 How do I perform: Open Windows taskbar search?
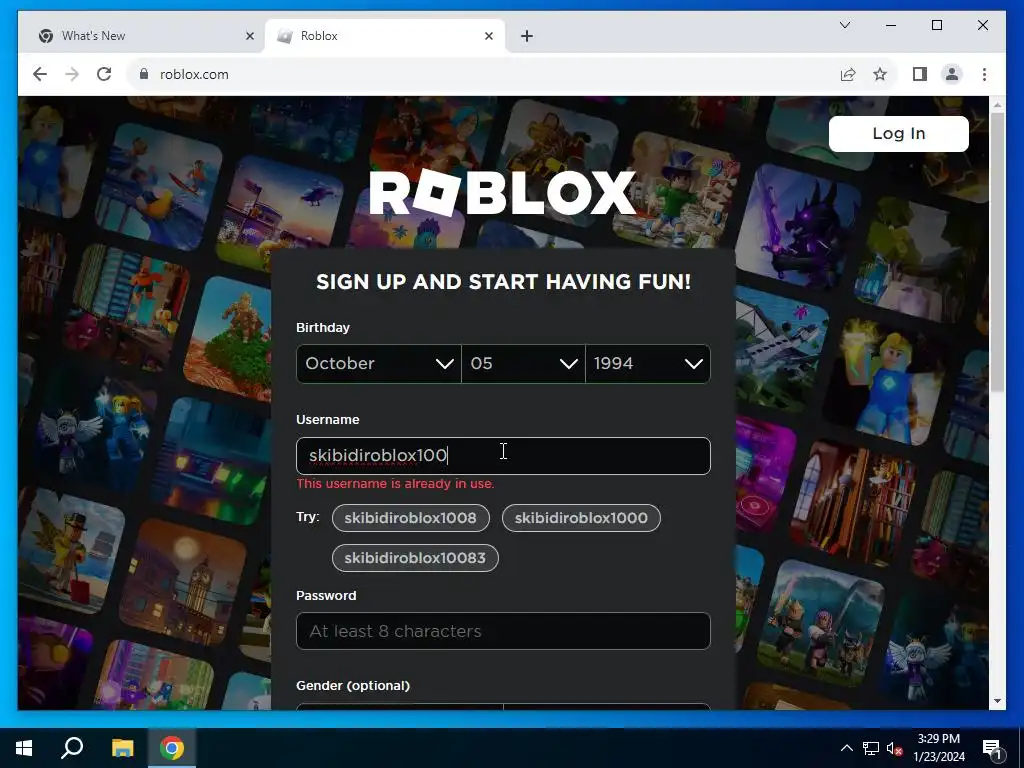click(72, 748)
